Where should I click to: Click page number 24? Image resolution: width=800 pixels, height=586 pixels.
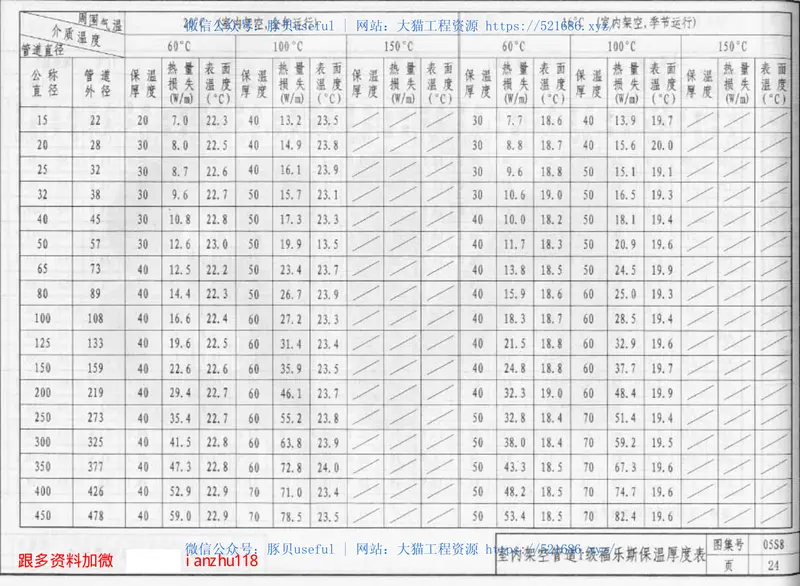[x=773, y=565]
